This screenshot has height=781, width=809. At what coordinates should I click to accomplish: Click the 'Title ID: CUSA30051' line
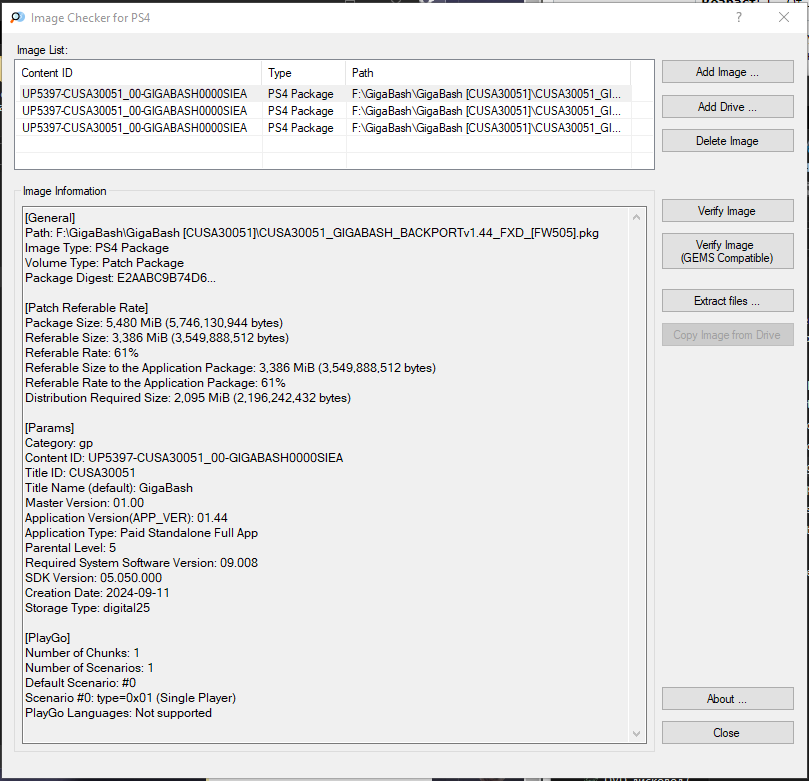click(80, 473)
